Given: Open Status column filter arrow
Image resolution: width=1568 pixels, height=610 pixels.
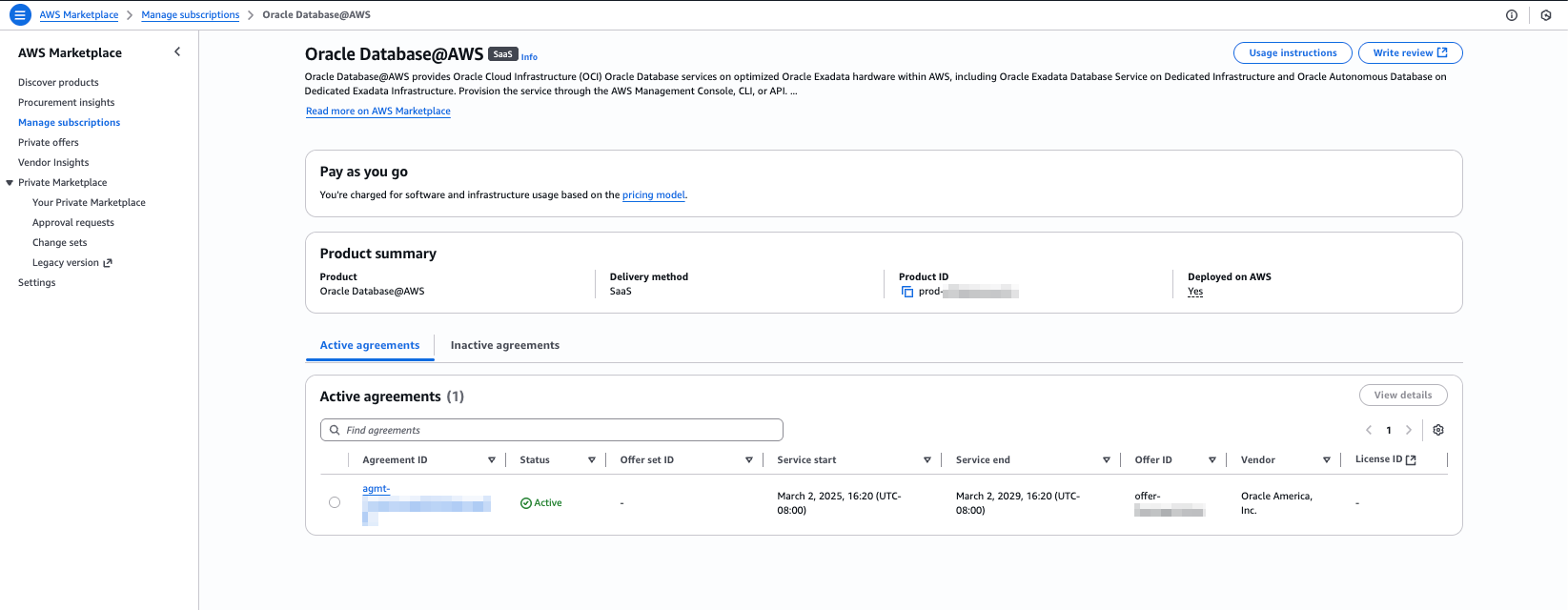Looking at the screenshot, I should click(x=592, y=460).
